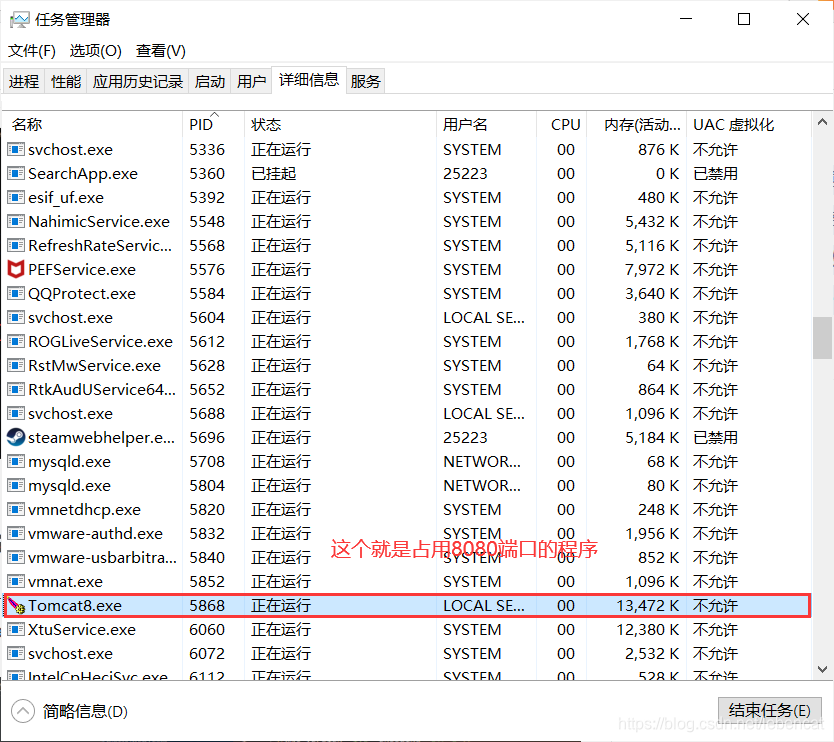Click PID value 5868
This screenshot has width=834, height=742.
[207, 605]
